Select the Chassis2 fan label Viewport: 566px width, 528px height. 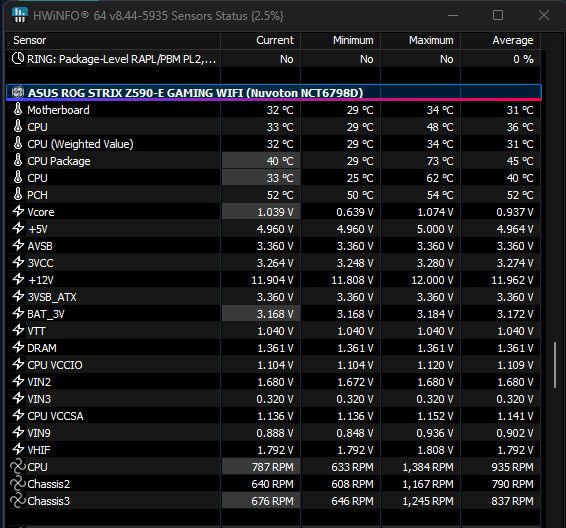coord(48,484)
